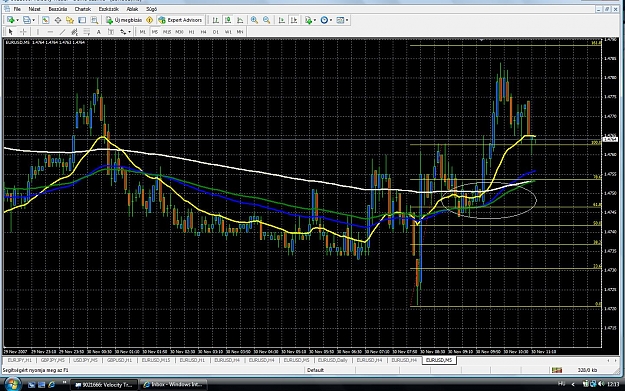
Task: Open the Templates icon
Action: pos(340,20)
